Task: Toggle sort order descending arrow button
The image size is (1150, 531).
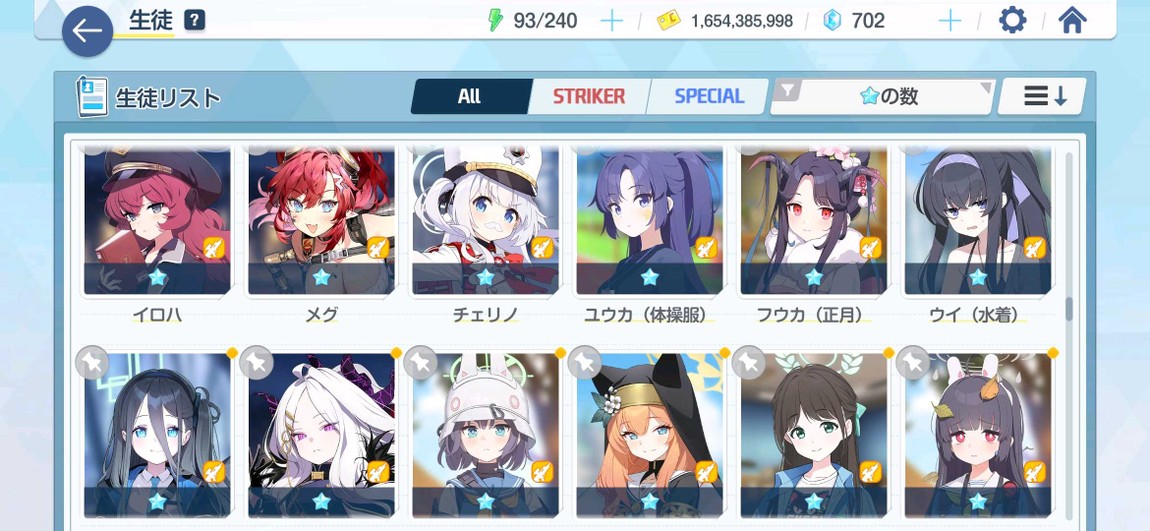Action: (1042, 97)
